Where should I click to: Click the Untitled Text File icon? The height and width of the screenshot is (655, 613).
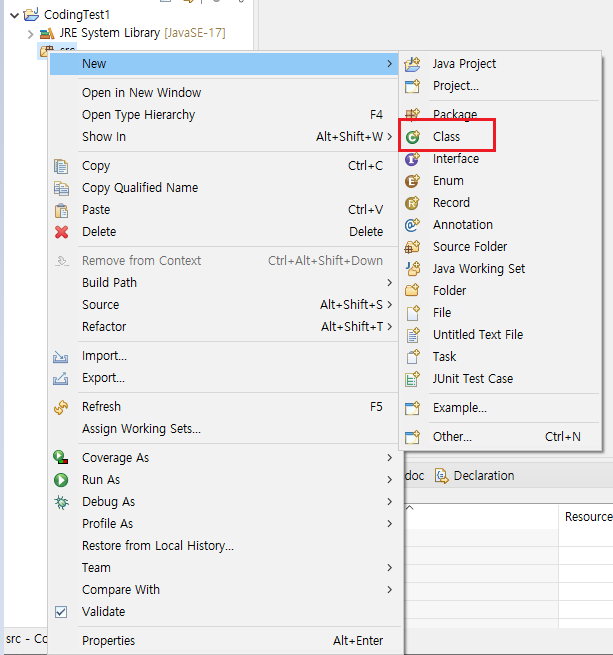(x=413, y=335)
